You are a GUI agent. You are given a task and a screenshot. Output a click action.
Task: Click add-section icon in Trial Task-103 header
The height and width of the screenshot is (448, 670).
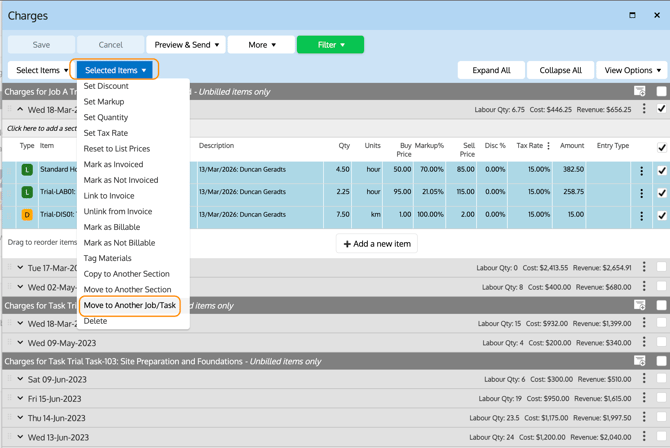point(640,361)
